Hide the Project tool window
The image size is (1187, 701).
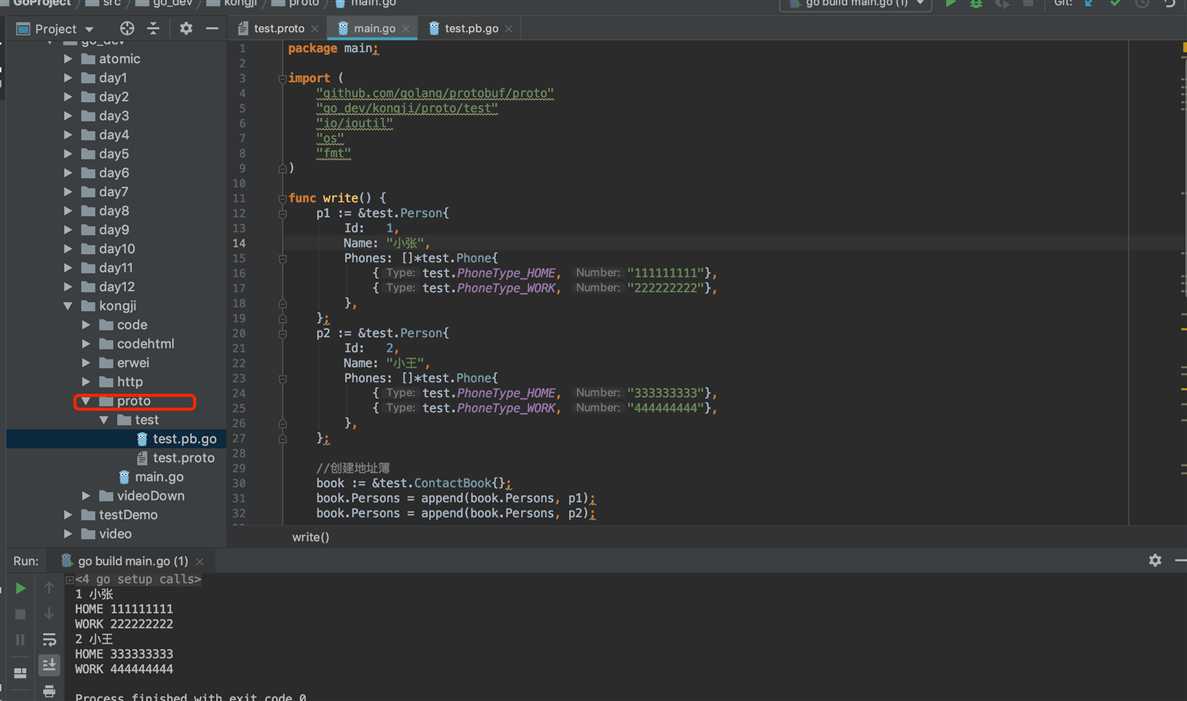click(212, 29)
